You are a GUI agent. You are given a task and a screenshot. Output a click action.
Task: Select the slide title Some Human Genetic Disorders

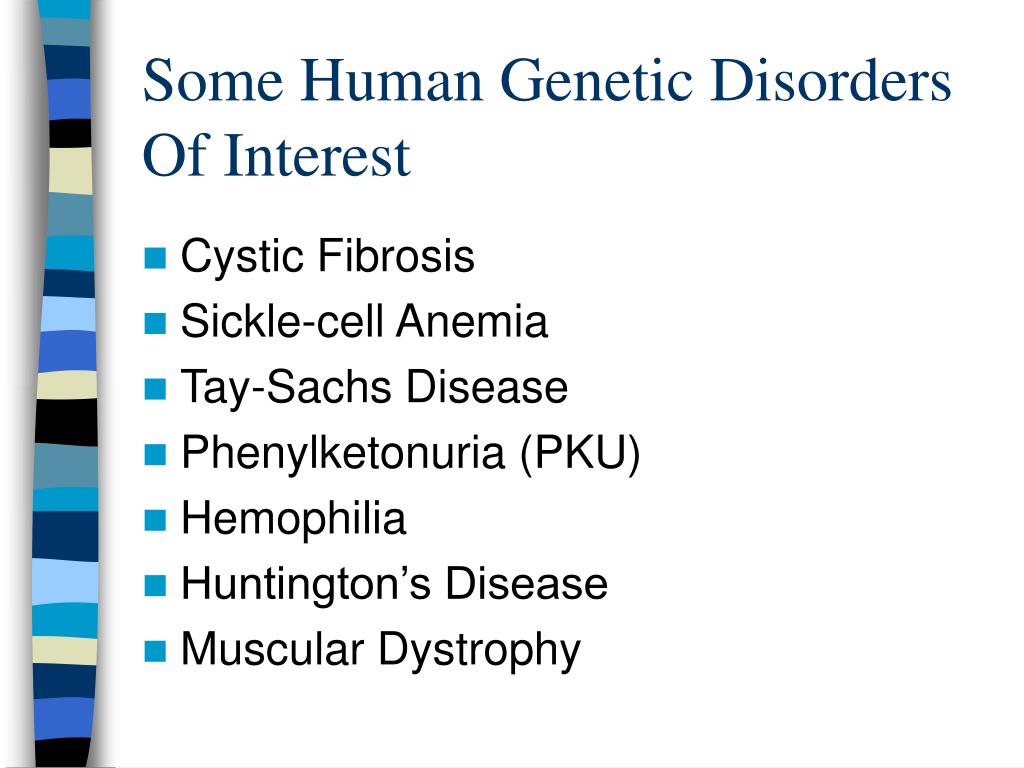click(547, 80)
